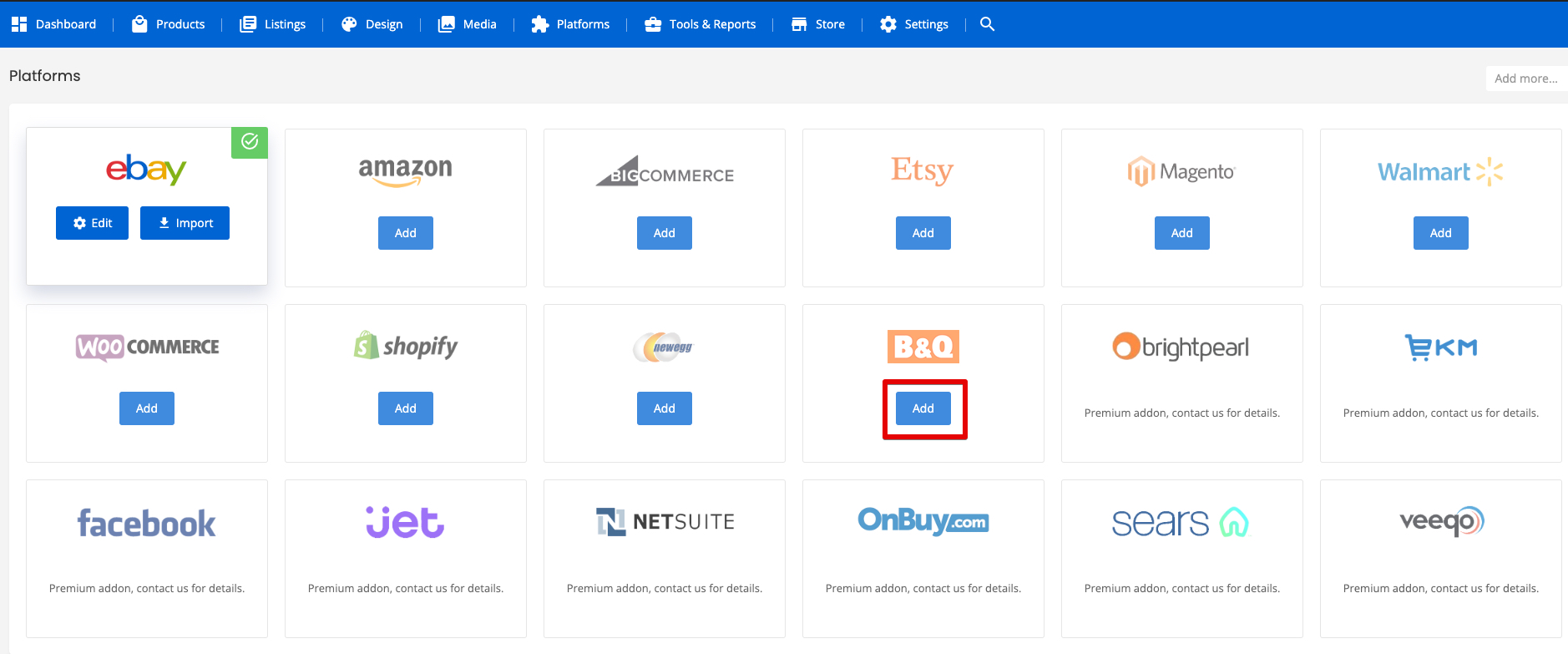Click the Veeqo logo
This screenshot has height=654, width=1568.
point(1442,522)
